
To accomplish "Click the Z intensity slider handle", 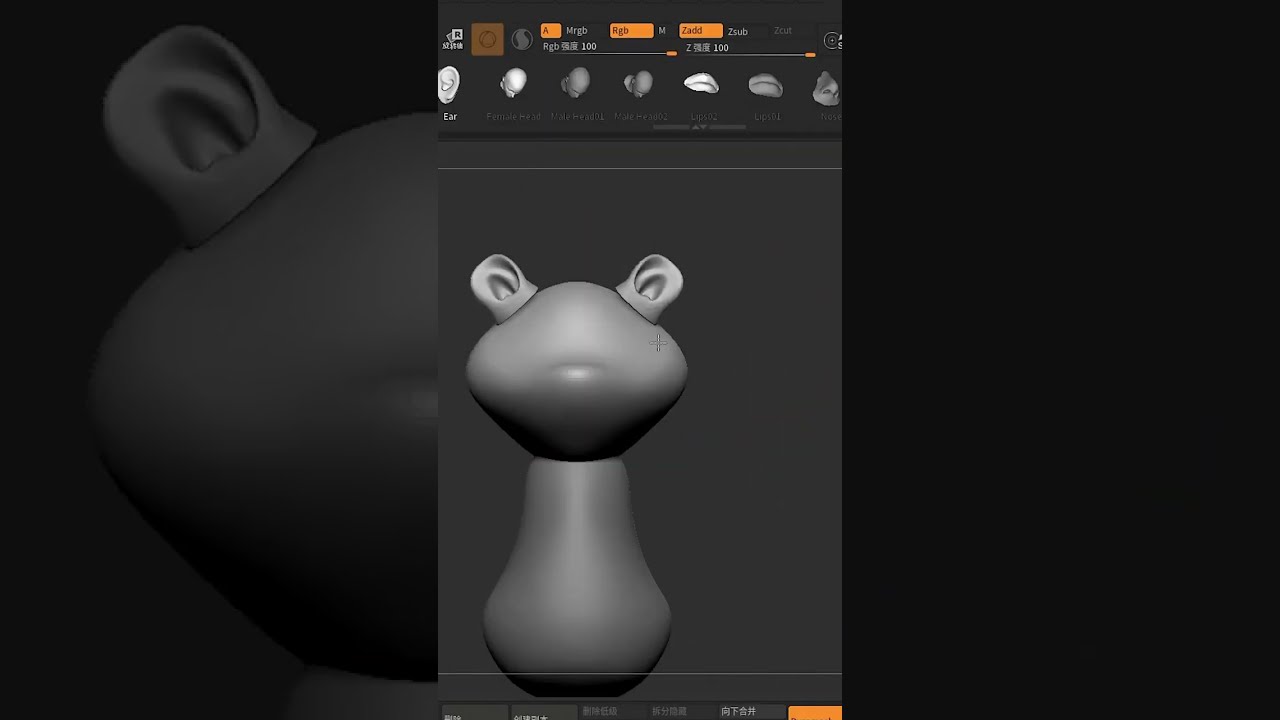I will [810, 55].
